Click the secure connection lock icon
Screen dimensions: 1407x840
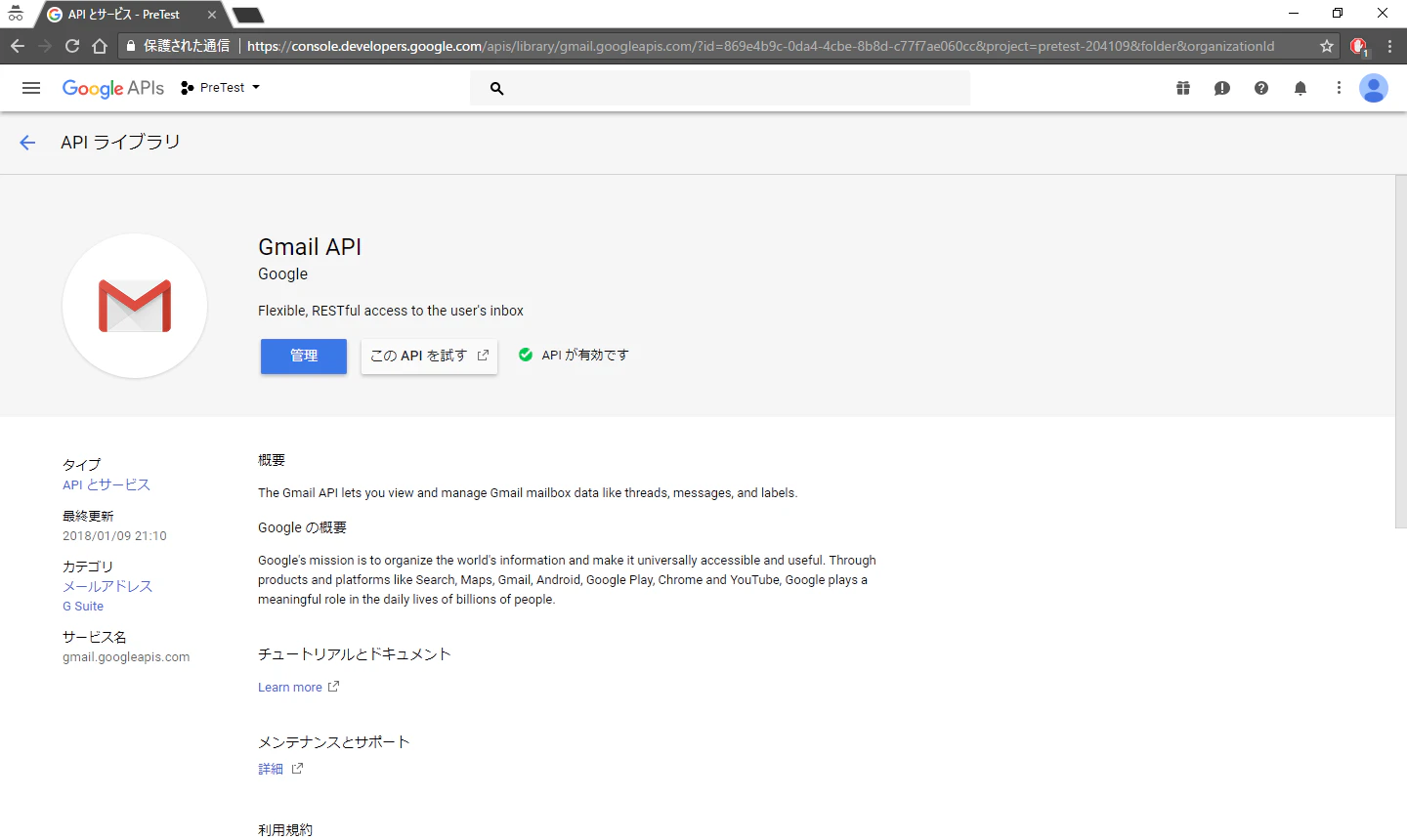[131, 46]
